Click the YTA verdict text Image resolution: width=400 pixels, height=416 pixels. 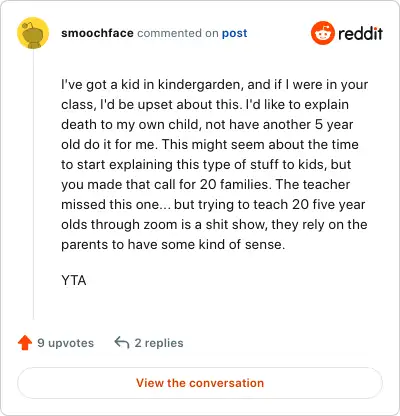(74, 281)
